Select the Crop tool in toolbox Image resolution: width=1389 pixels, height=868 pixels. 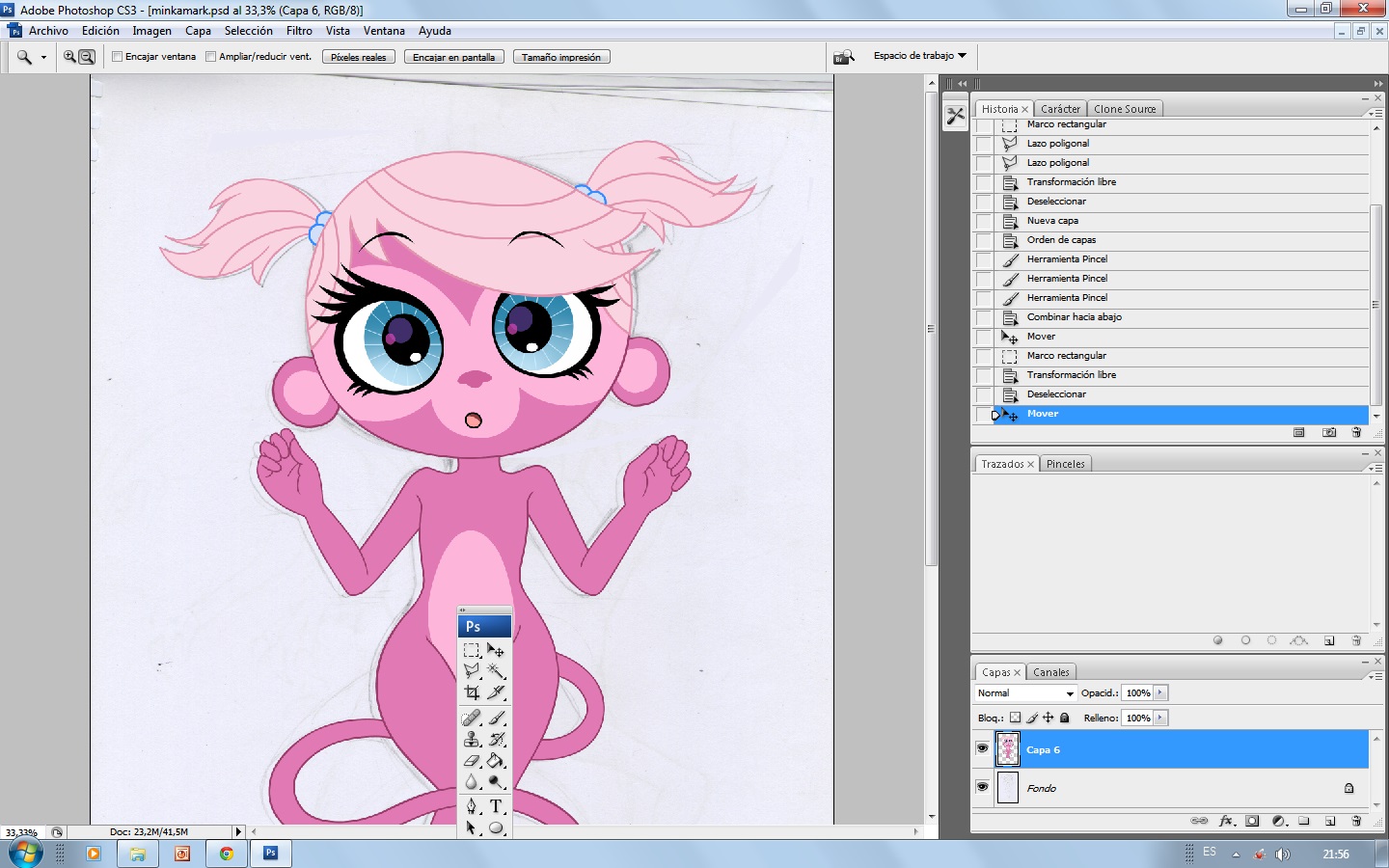click(472, 692)
